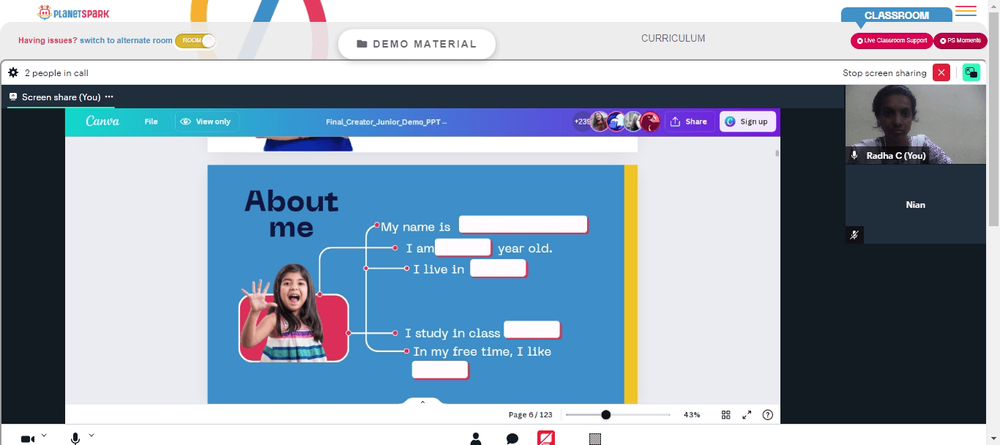Click the 'I live in' blank field

[x=498, y=268]
